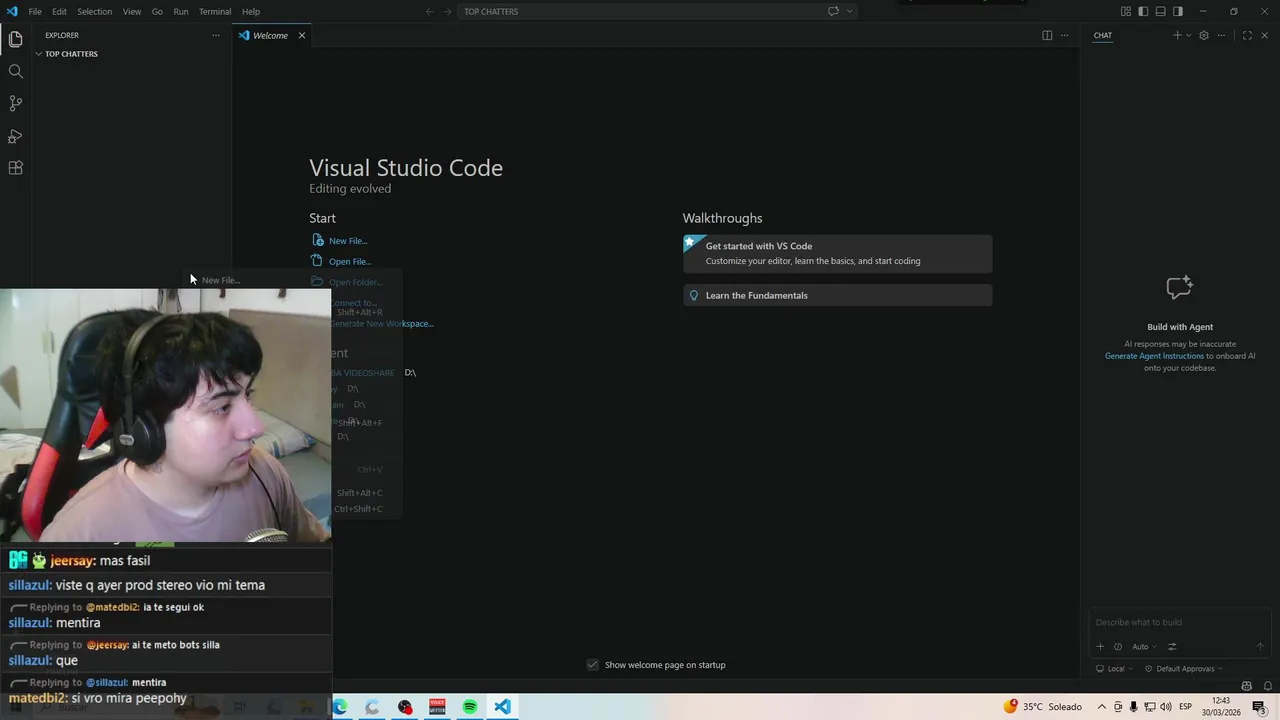Open notifications bell in status bar

1268,686
